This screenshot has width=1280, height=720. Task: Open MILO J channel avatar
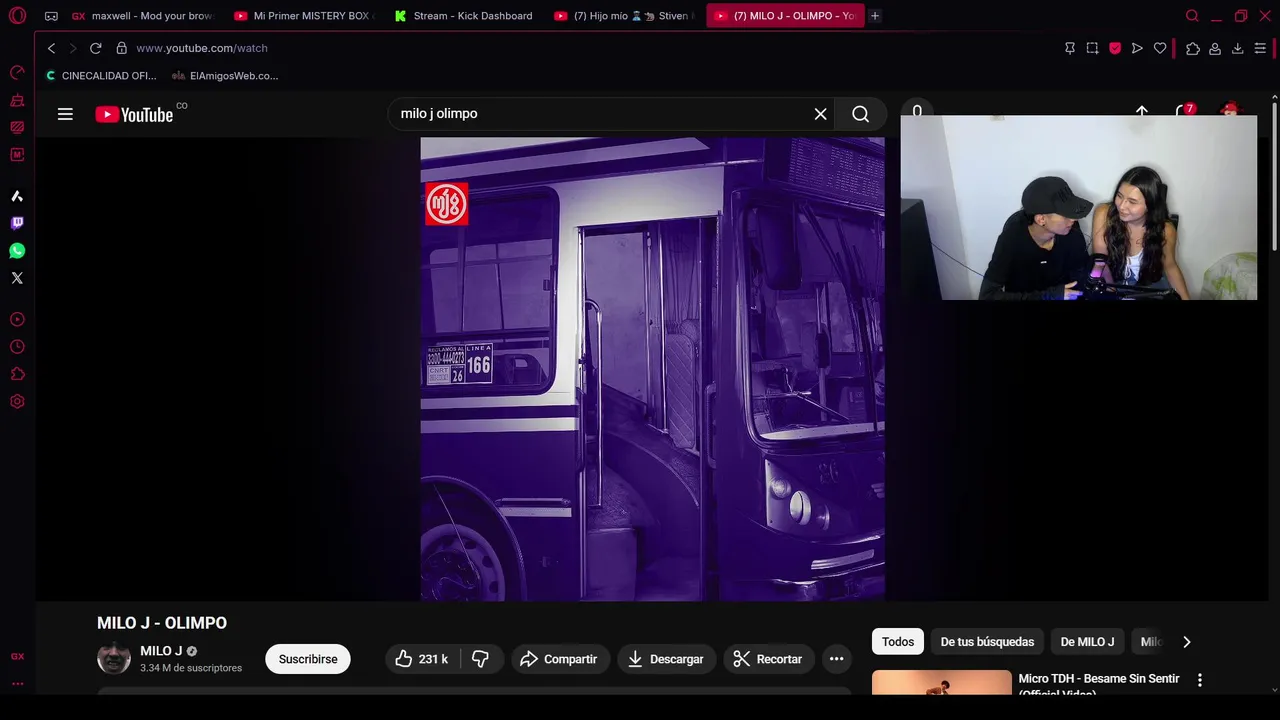pyautogui.click(x=114, y=658)
